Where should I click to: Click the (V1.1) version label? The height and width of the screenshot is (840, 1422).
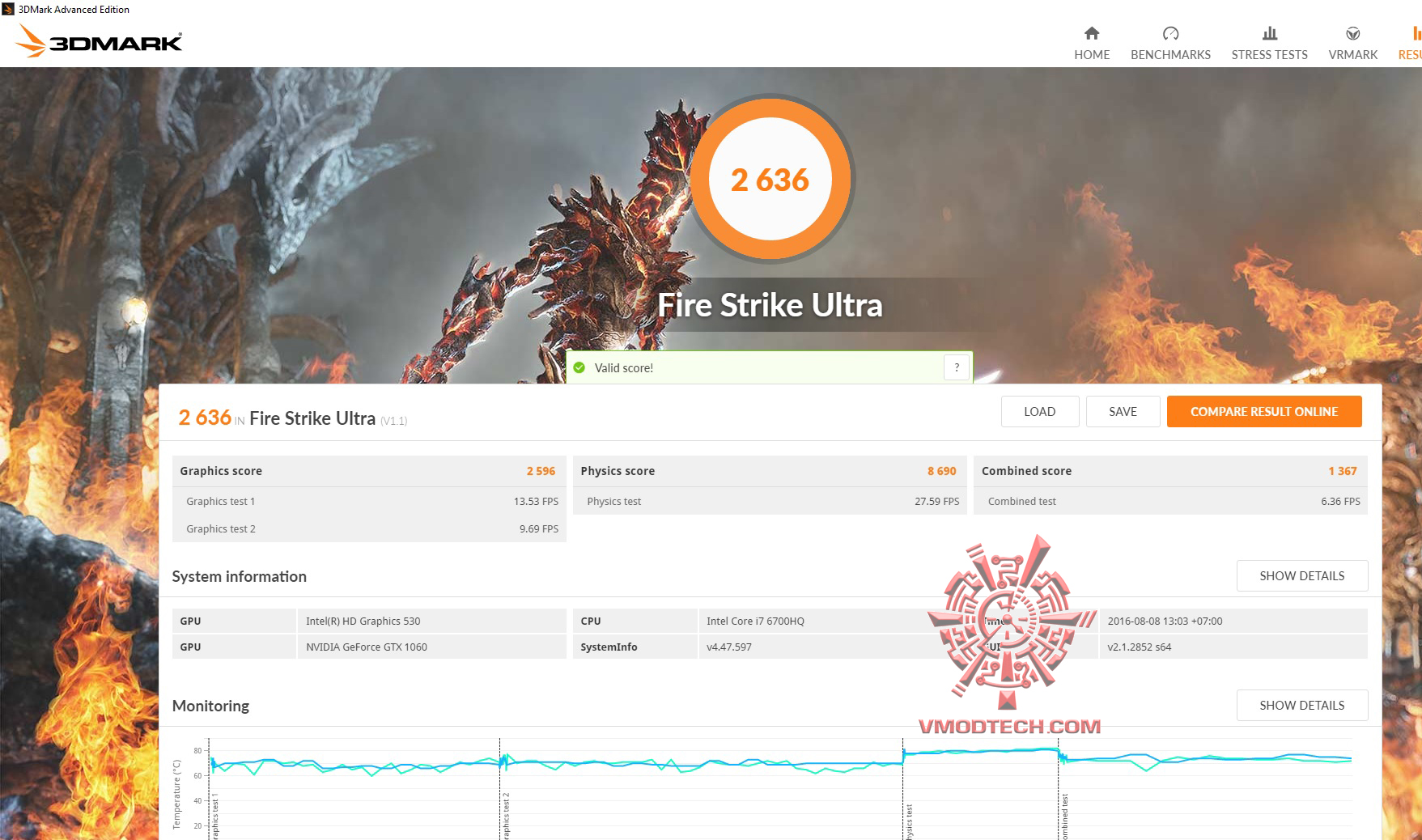click(393, 421)
